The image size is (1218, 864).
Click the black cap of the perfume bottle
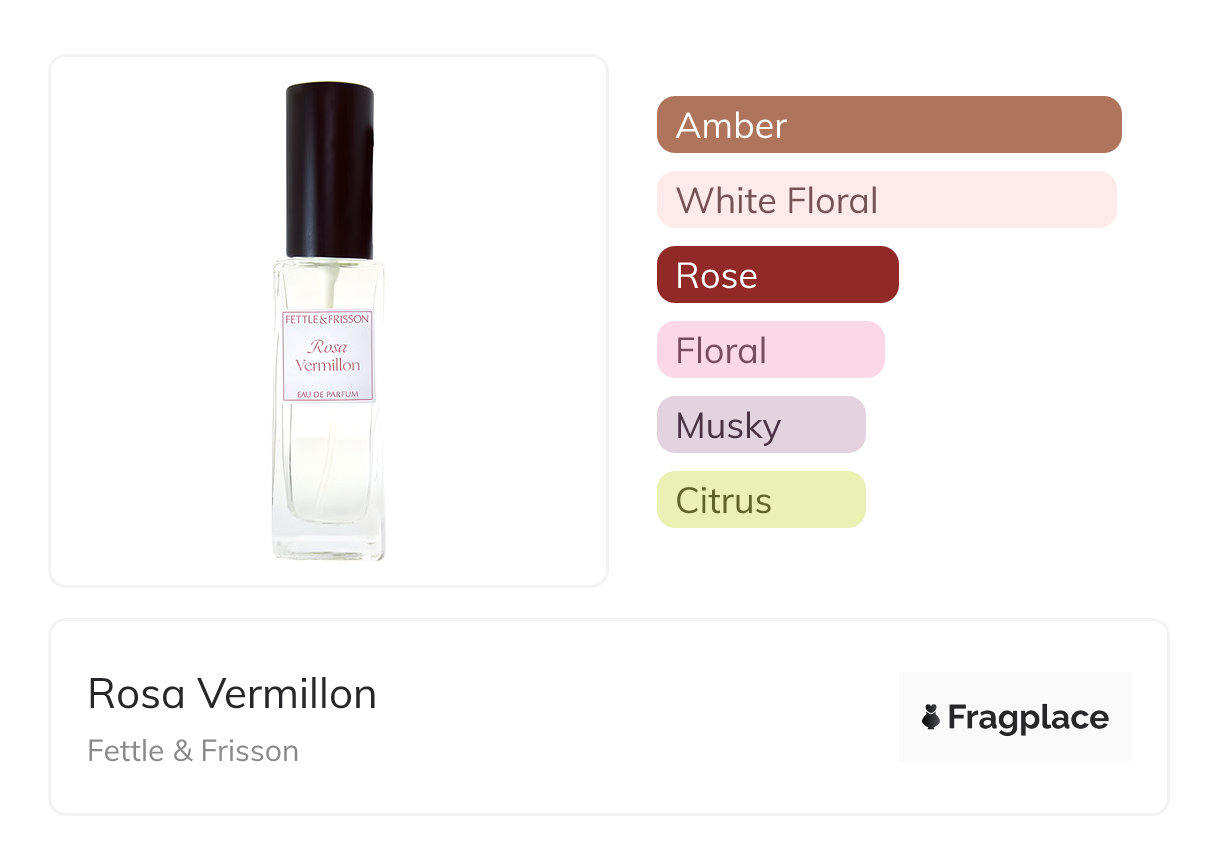(329, 170)
